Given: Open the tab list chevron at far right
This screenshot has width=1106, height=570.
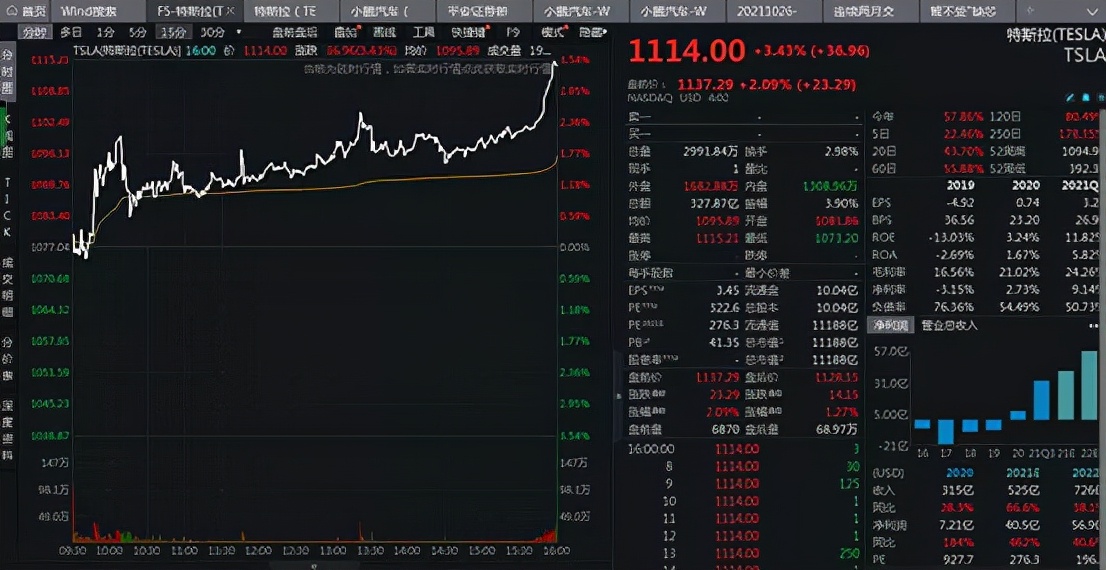Looking at the screenshot, I should coord(1095,10).
